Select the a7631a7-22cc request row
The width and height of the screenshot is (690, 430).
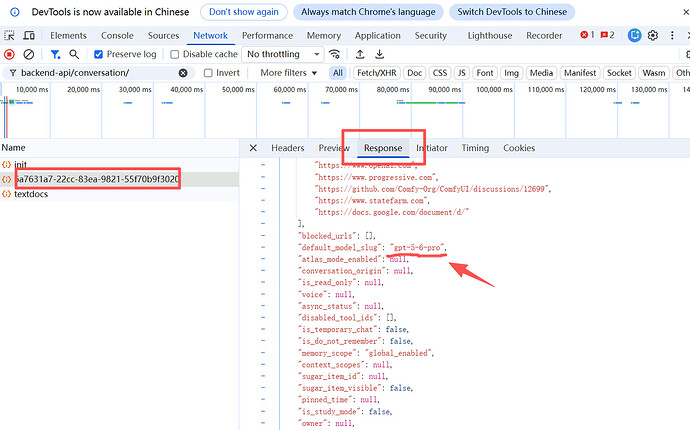[x=119, y=179]
